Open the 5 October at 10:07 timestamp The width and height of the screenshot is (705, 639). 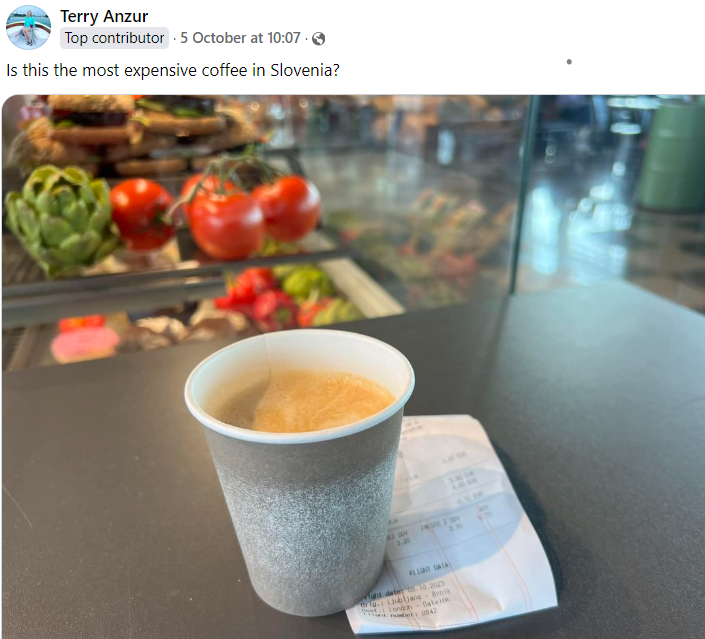point(240,38)
